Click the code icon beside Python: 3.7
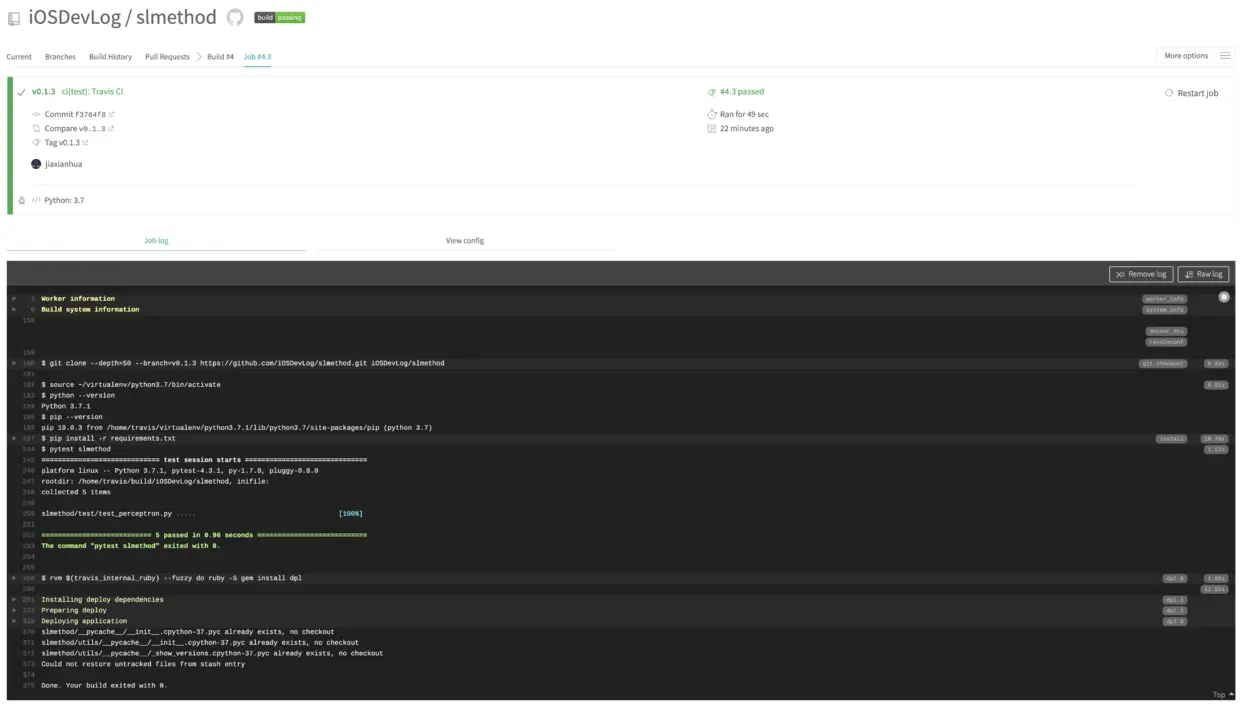Screen dimensions: 1240x712 [36, 200]
